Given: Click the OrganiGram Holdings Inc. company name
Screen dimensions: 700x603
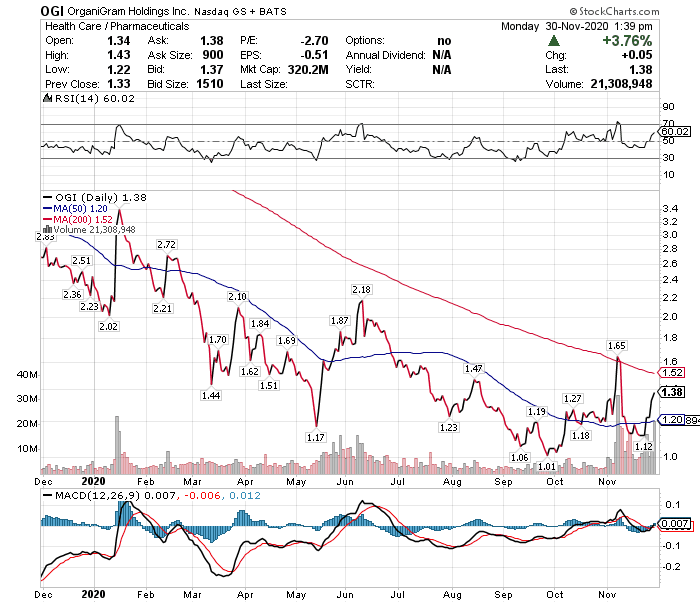Looking at the screenshot, I should (128, 11).
